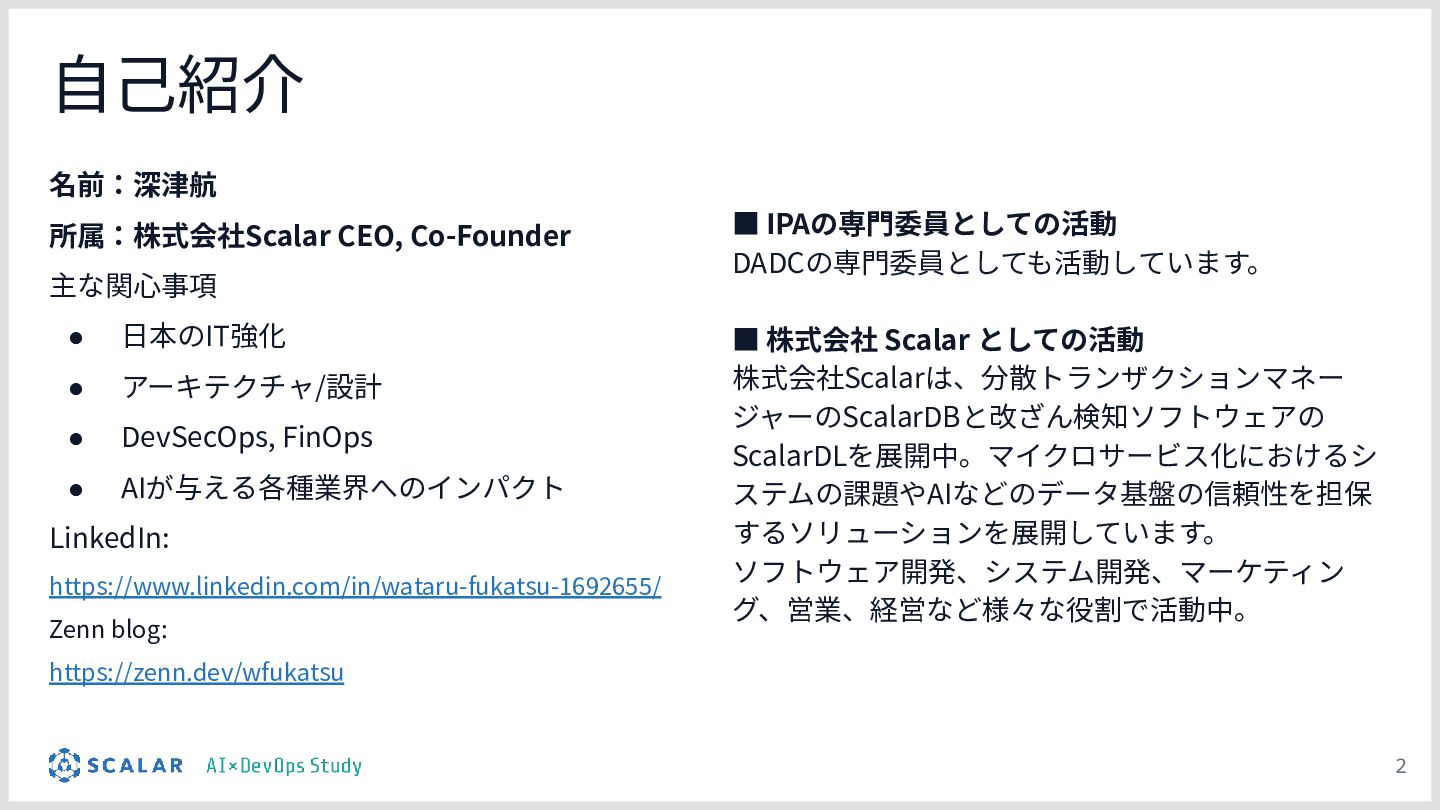Click the 所属 Scalar CEO, Co-Founder line
Viewport: 1440px width, 810px height.
[310, 236]
